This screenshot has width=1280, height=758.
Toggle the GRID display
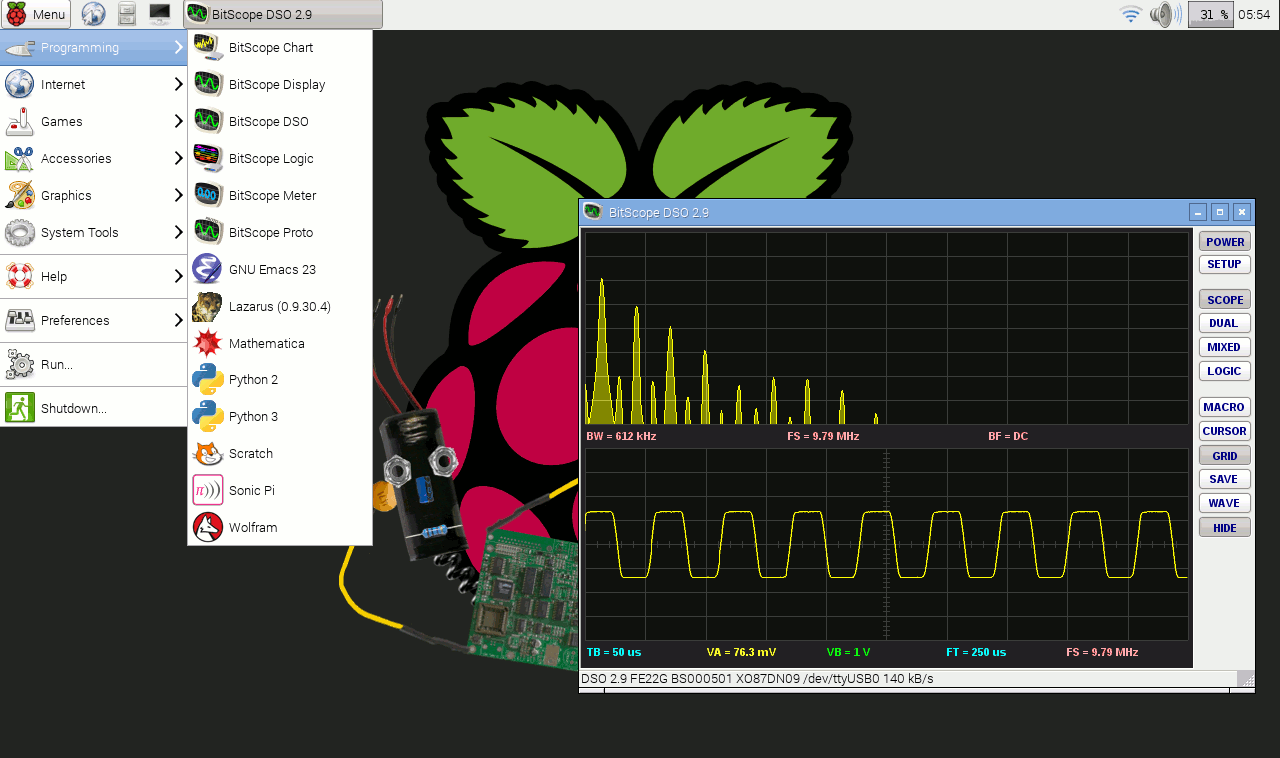pyautogui.click(x=1225, y=456)
